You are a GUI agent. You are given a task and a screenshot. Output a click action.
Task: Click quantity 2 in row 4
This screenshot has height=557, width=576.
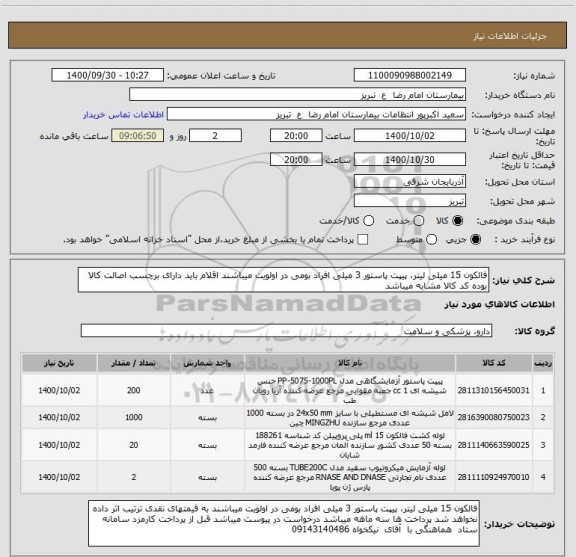pos(134,477)
